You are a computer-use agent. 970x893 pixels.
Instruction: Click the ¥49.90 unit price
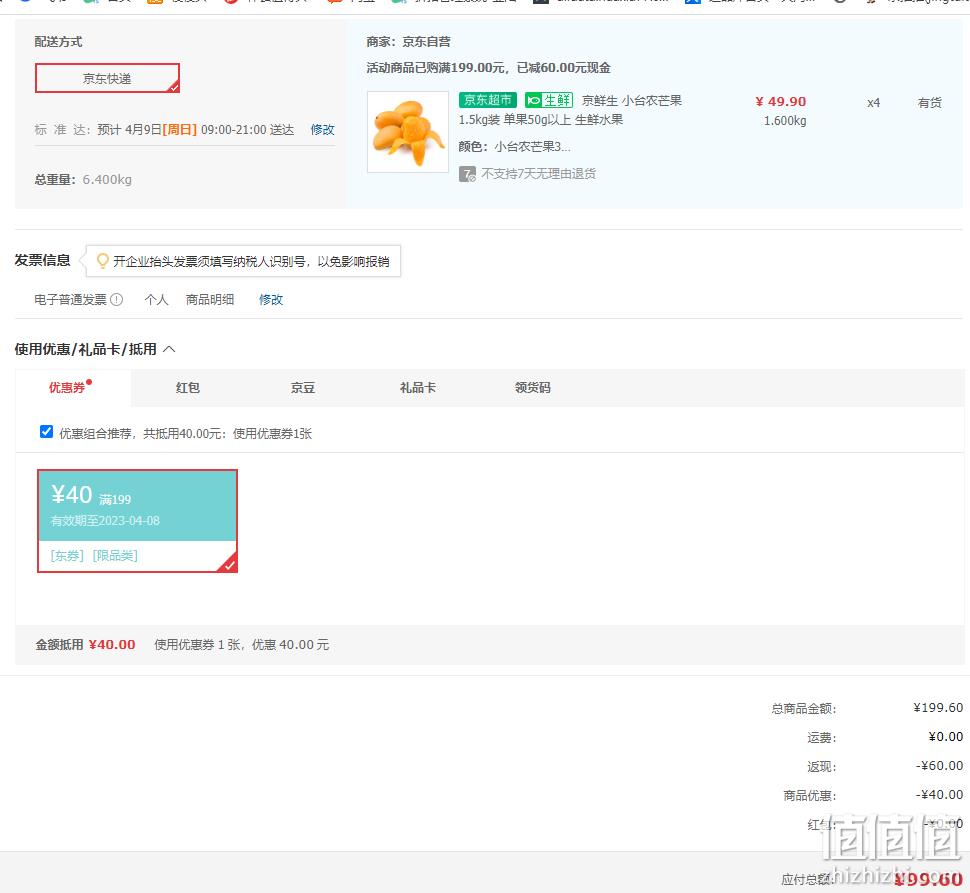point(781,101)
